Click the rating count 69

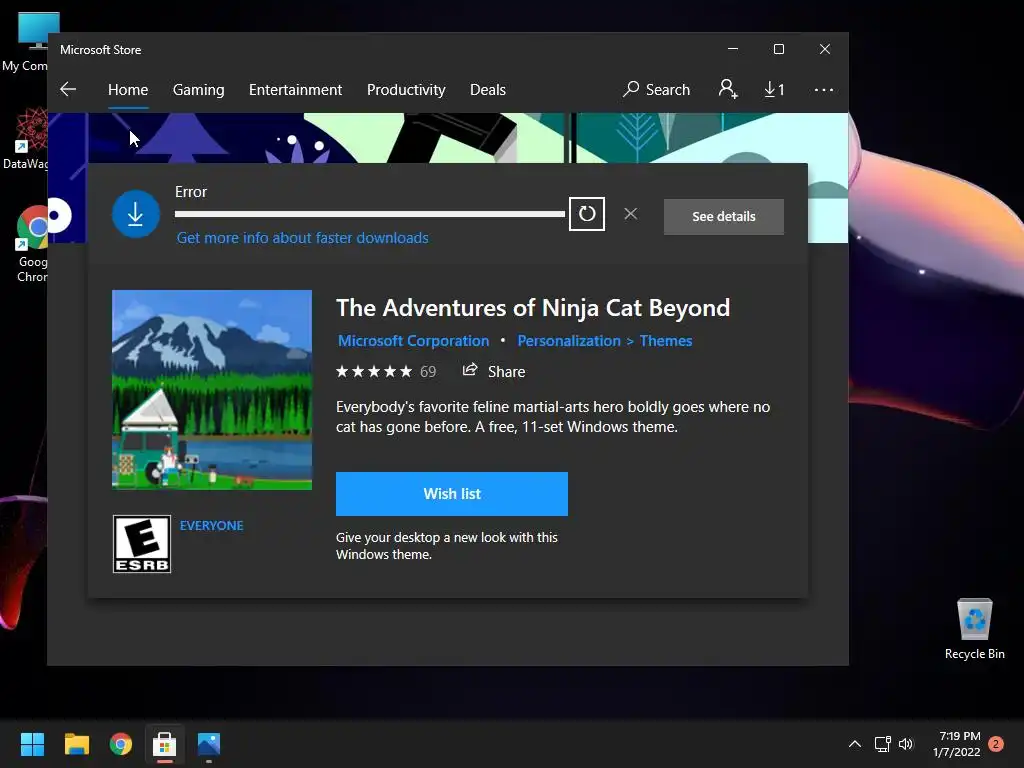pyautogui.click(x=428, y=372)
